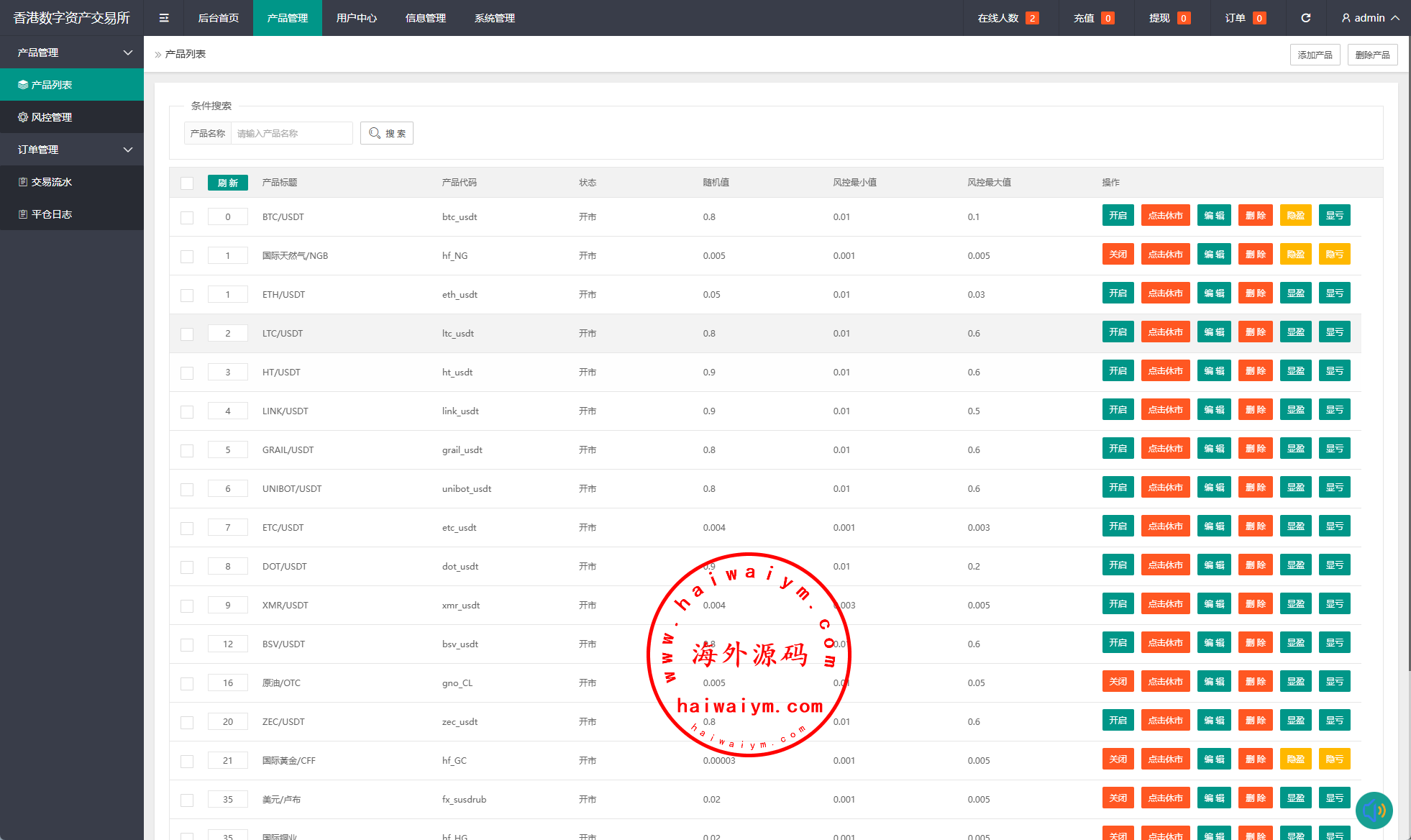
Task: Select the LTC/USDT row checkbox
Action: coord(187,334)
